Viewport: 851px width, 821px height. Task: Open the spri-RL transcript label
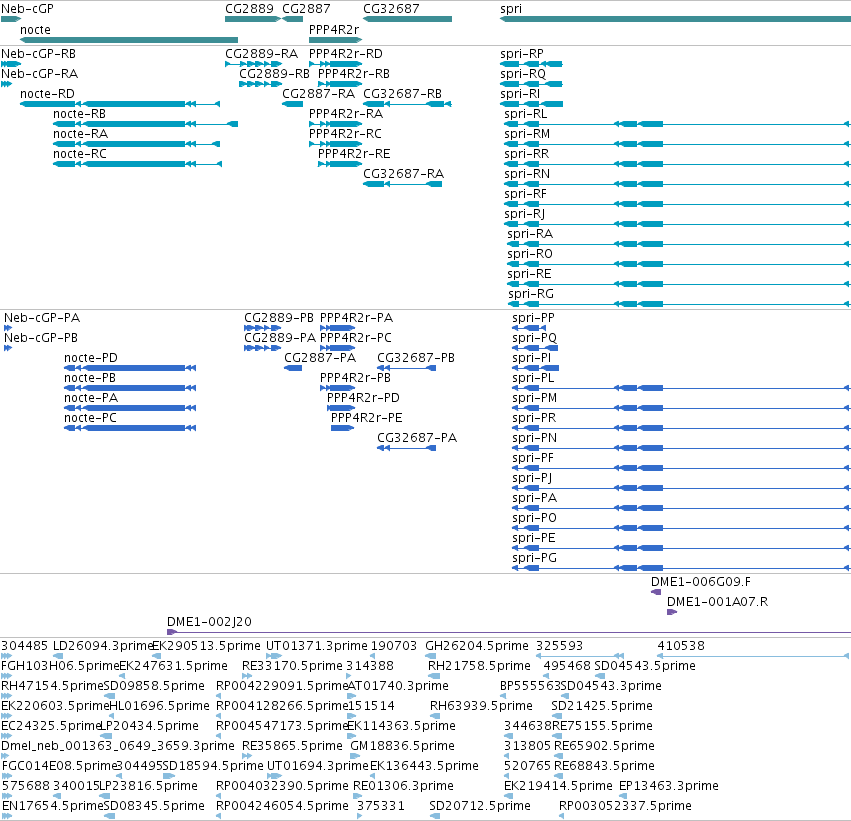coord(525,114)
